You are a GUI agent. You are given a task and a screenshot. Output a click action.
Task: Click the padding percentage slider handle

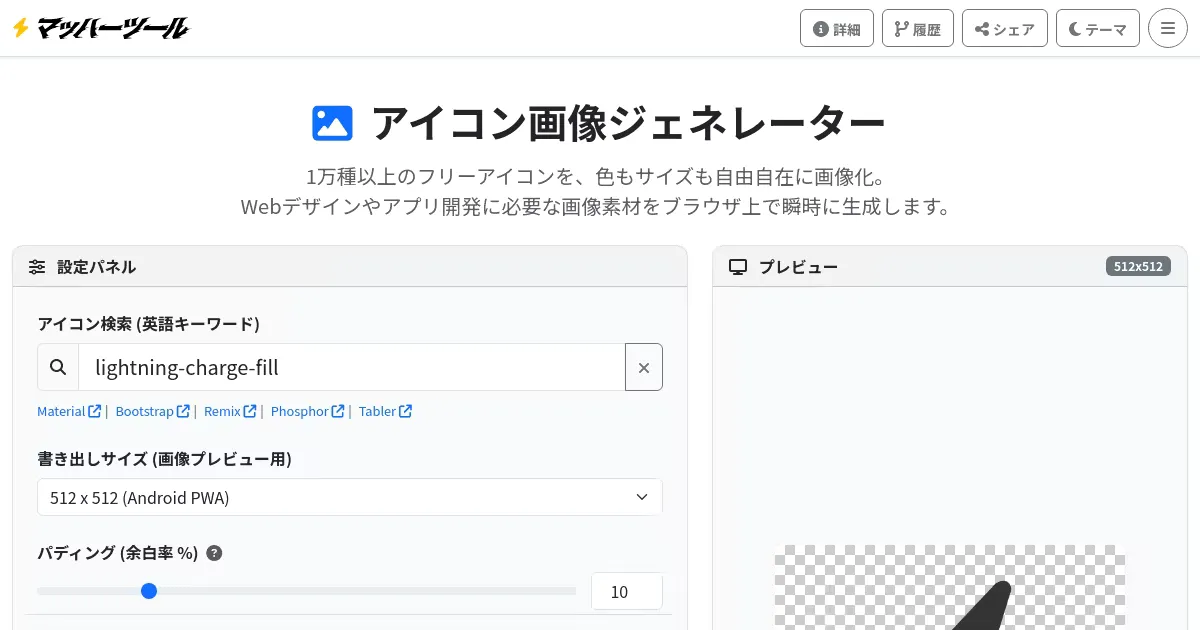pyautogui.click(x=149, y=591)
